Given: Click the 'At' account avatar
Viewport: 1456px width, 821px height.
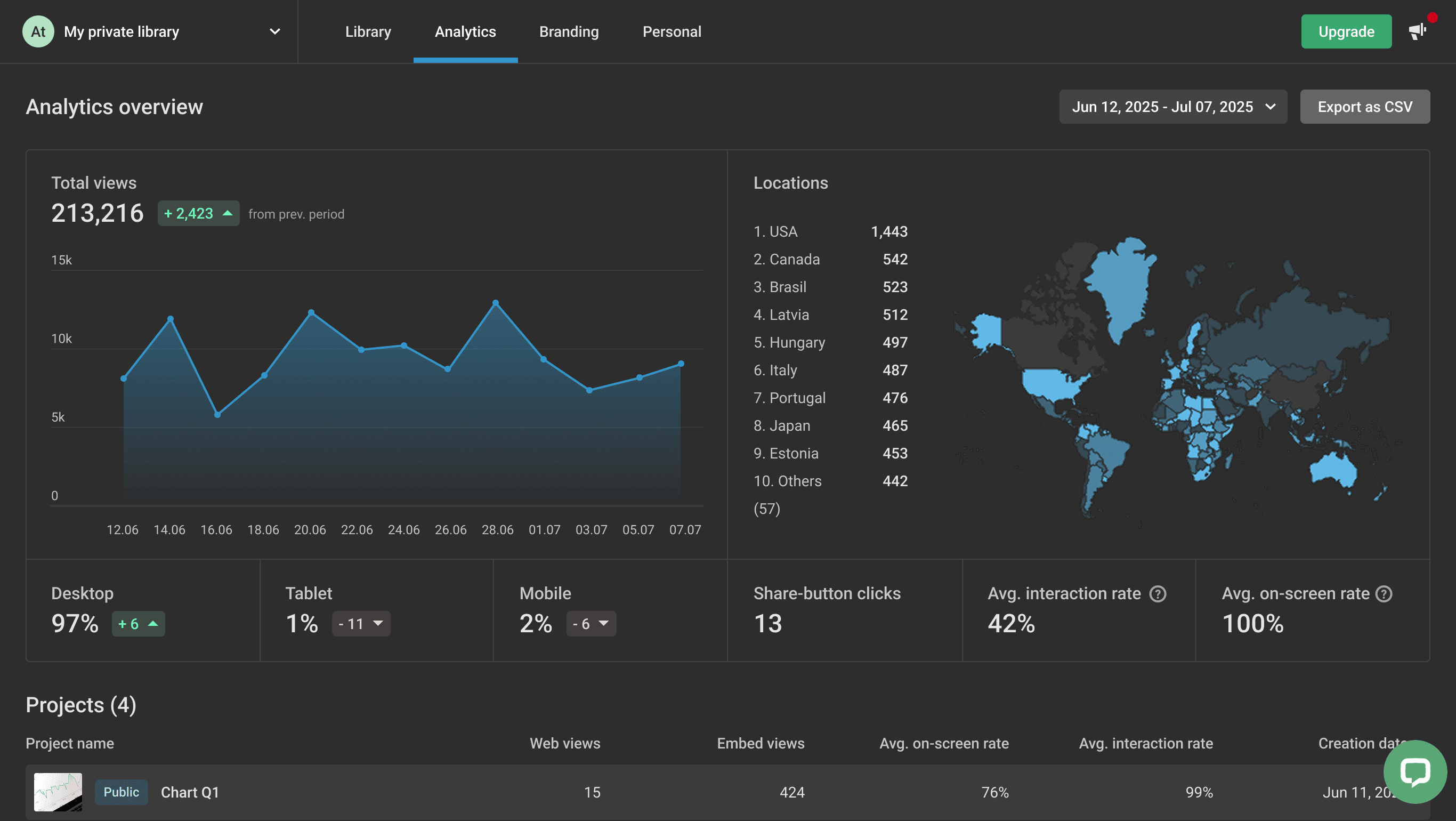Looking at the screenshot, I should pyautogui.click(x=38, y=31).
